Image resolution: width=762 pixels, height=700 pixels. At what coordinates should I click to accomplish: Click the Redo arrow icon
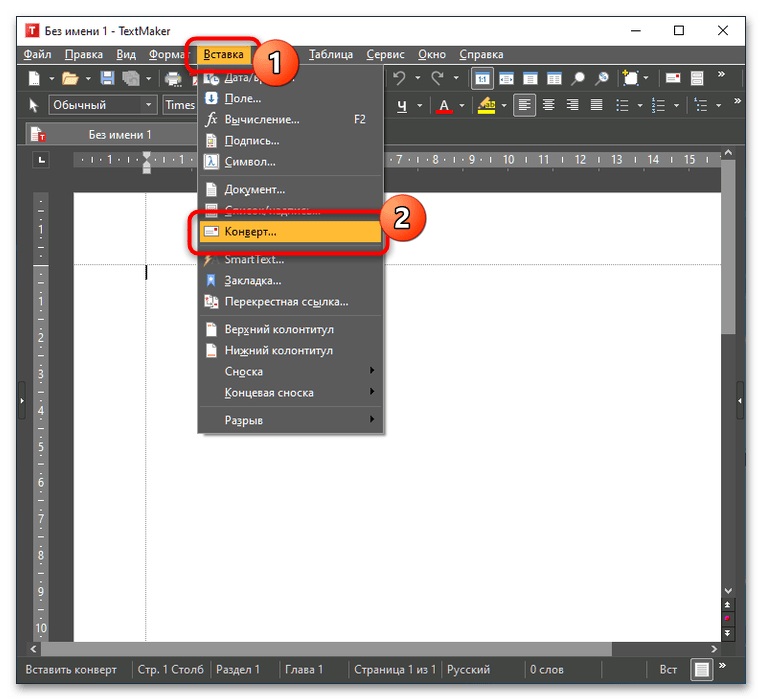(x=437, y=78)
